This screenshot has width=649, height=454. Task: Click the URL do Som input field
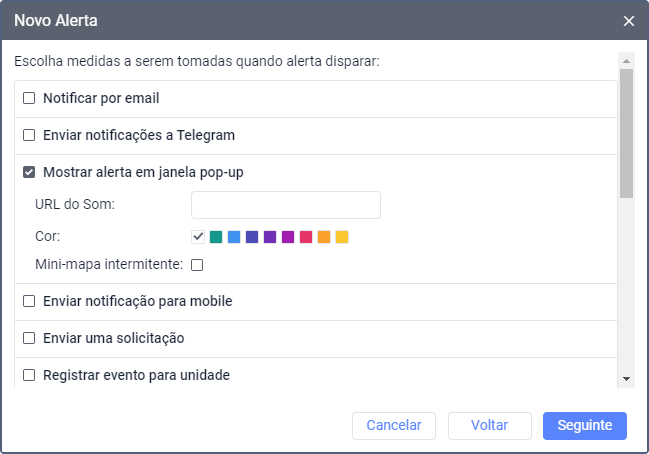coord(285,205)
